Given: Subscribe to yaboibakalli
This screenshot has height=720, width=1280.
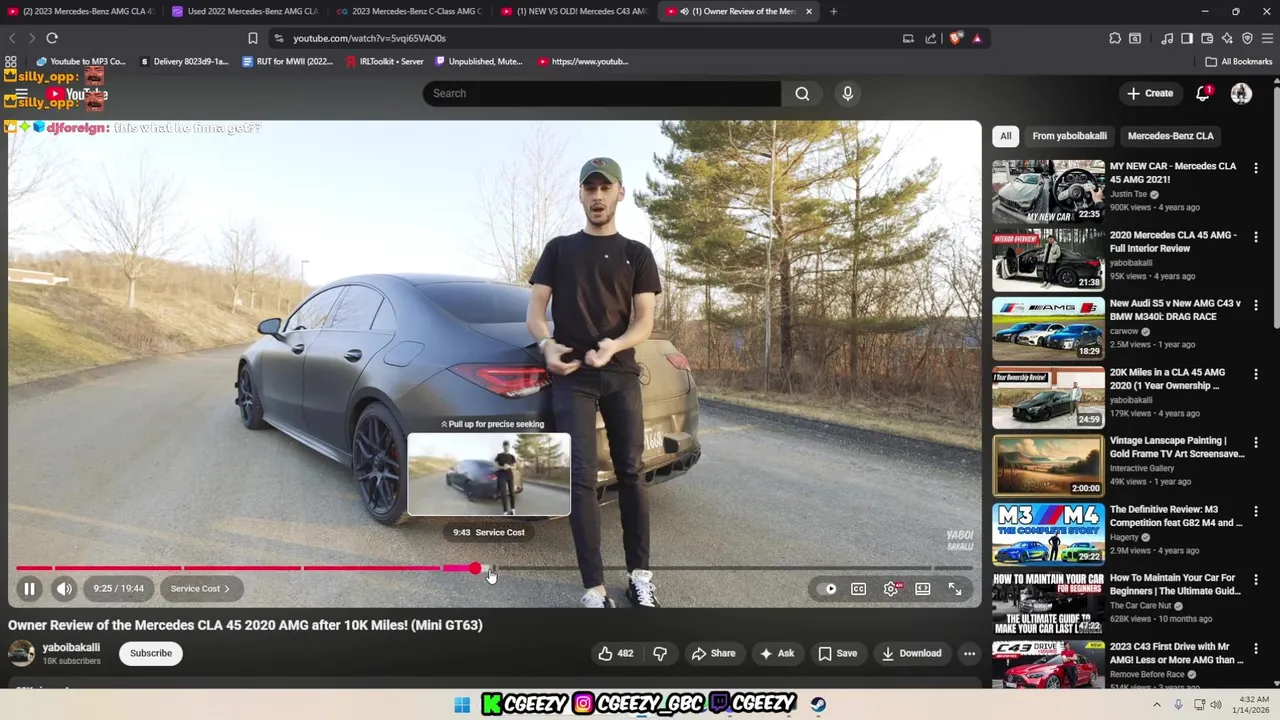Looking at the screenshot, I should tap(151, 653).
